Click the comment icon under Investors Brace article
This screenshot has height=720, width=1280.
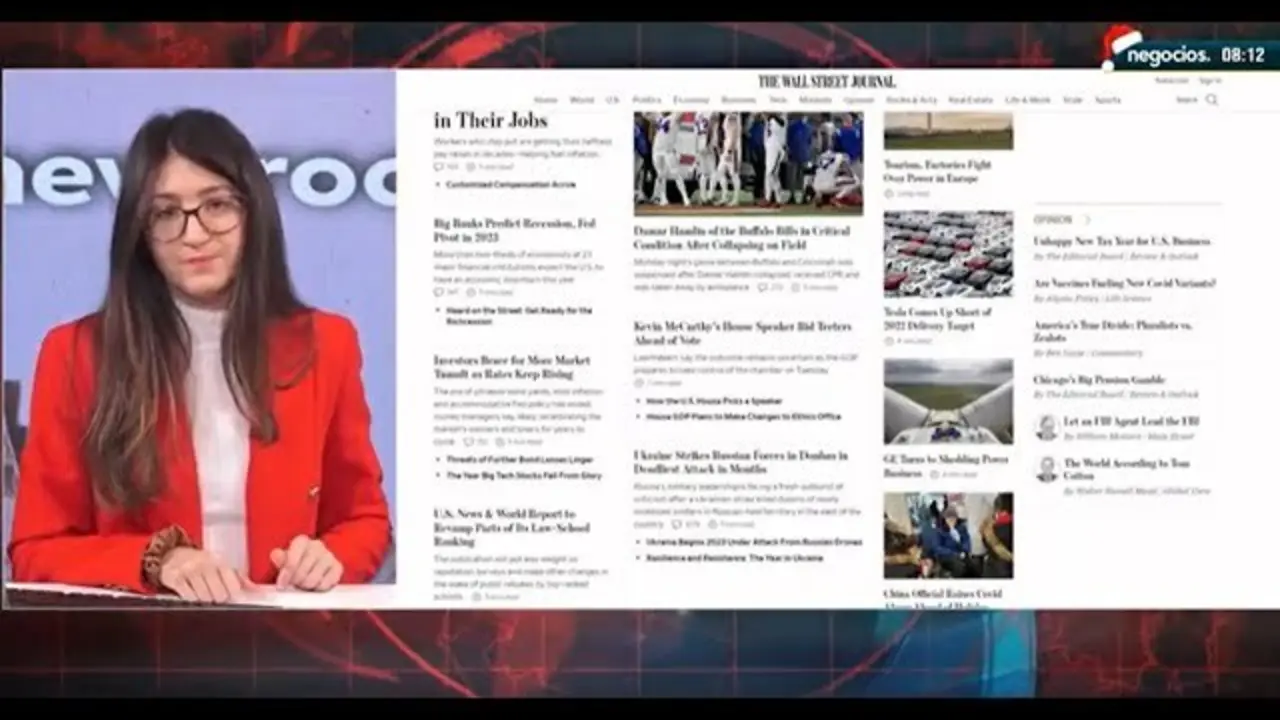(x=467, y=441)
